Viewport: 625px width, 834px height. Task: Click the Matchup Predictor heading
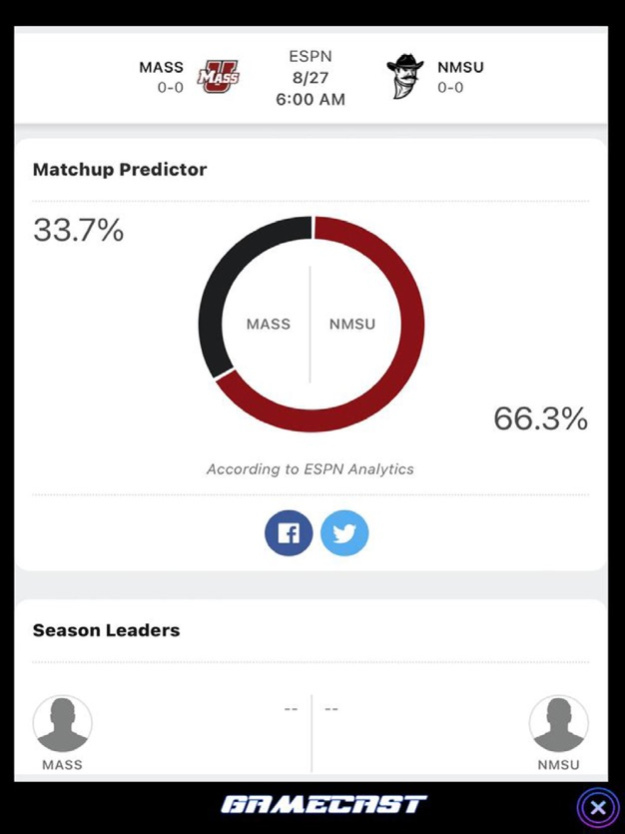pyautogui.click(x=120, y=169)
